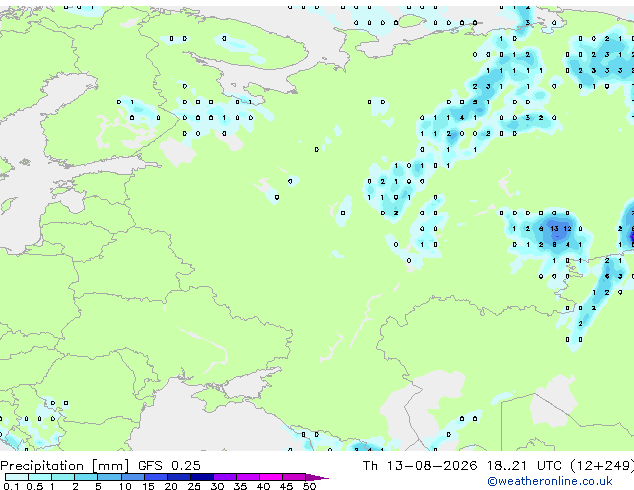Click the '(12+249)' forecast offset text
This screenshot has height=490, width=634.
click(602, 466)
